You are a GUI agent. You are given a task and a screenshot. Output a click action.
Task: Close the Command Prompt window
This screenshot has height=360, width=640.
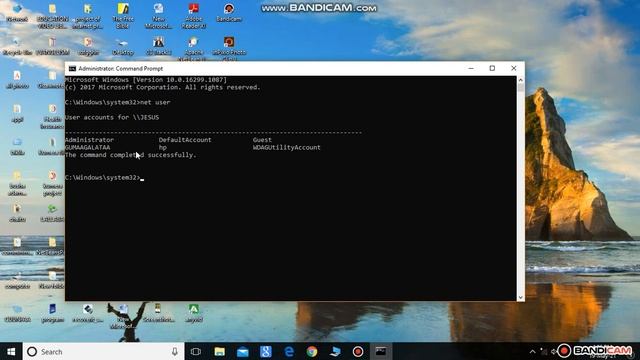coord(514,68)
